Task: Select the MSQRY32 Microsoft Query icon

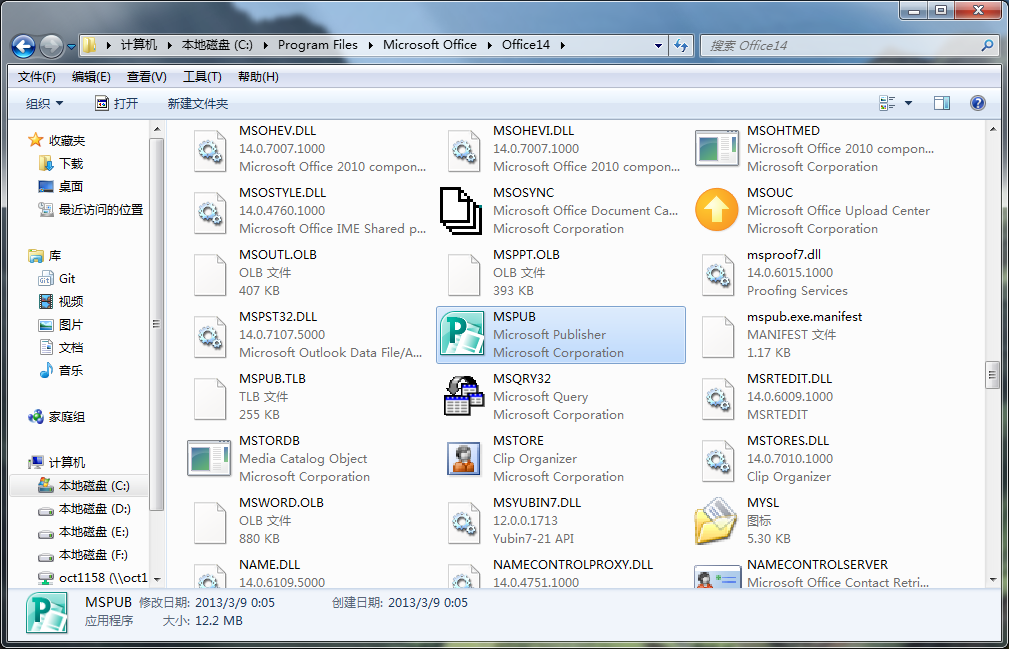Action: [x=462, y=397]
